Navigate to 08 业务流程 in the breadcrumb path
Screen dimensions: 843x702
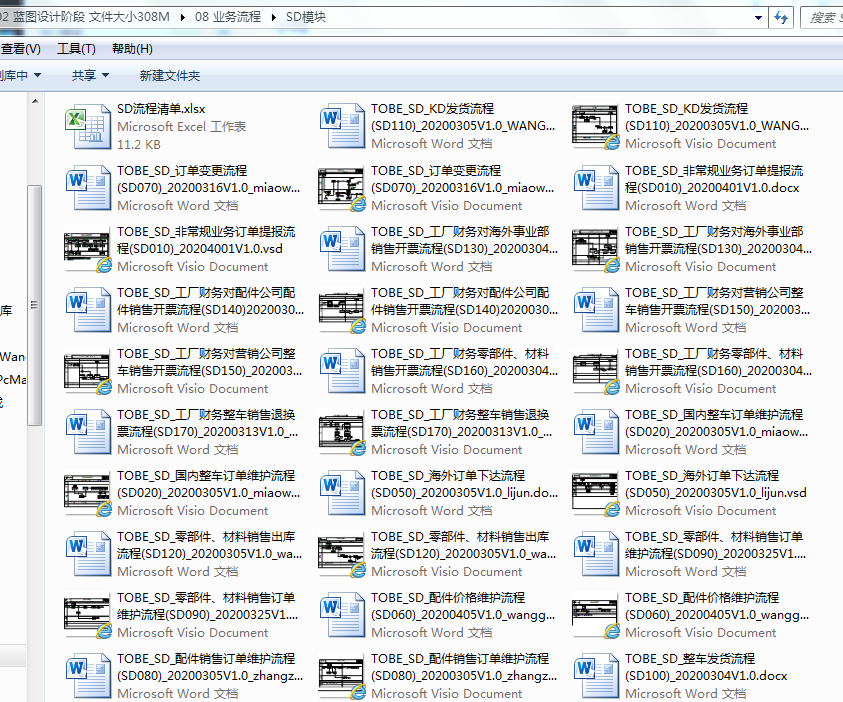[x=229, y=17]
